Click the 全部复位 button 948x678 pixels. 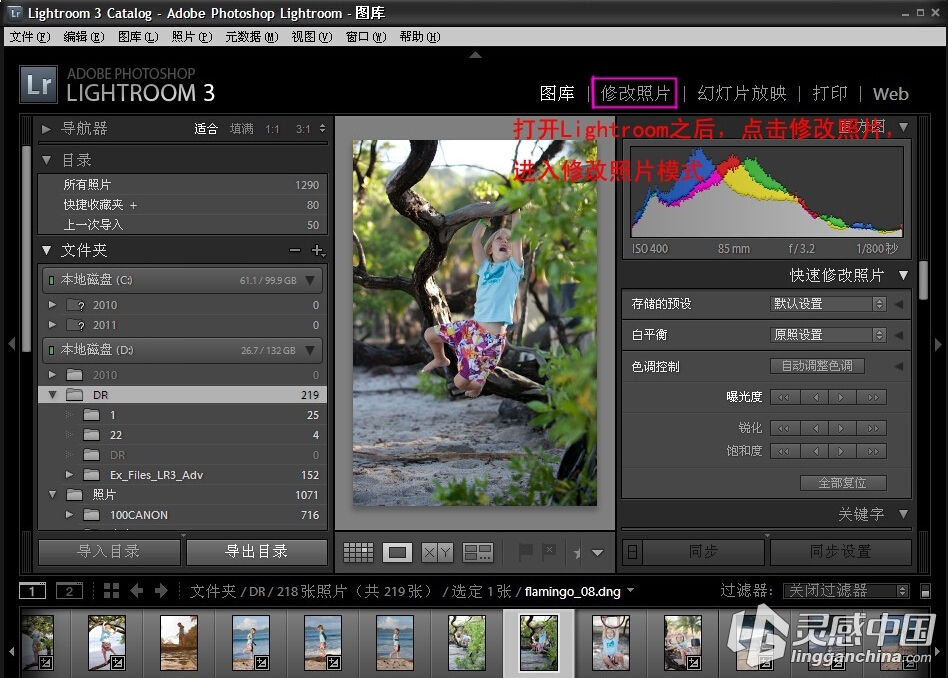point(843,483)
